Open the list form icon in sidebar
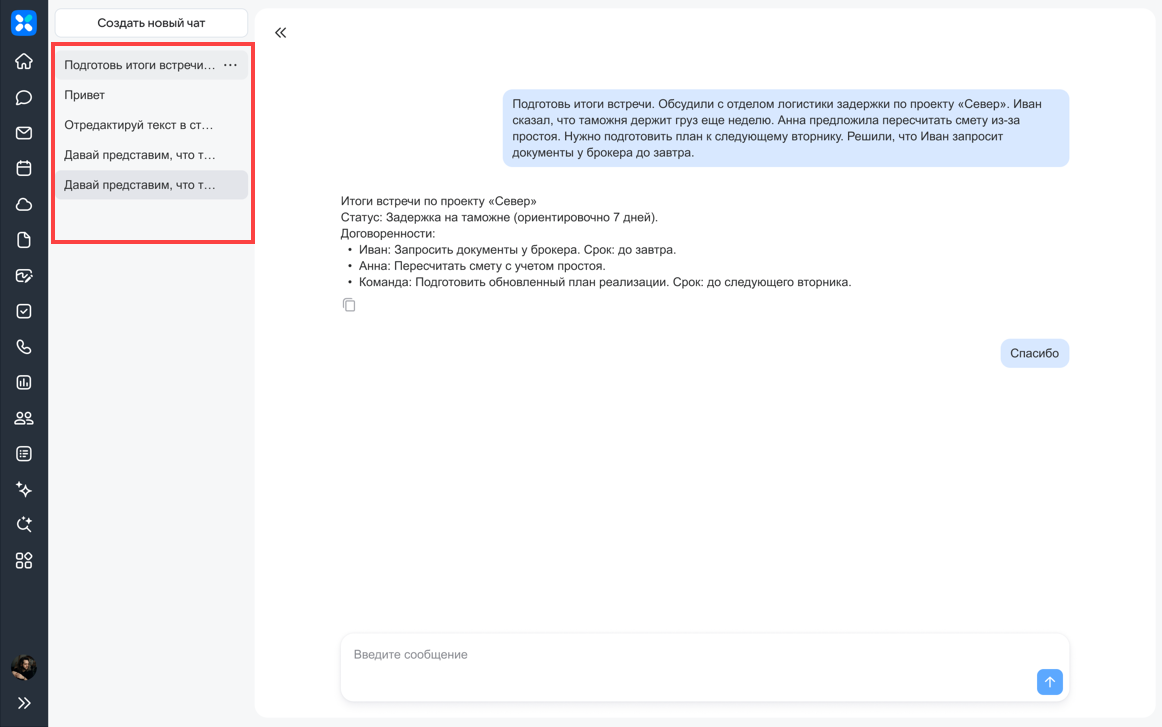Screen dimensions: 1162x727 pyautogui.click(x=24, y=454)
